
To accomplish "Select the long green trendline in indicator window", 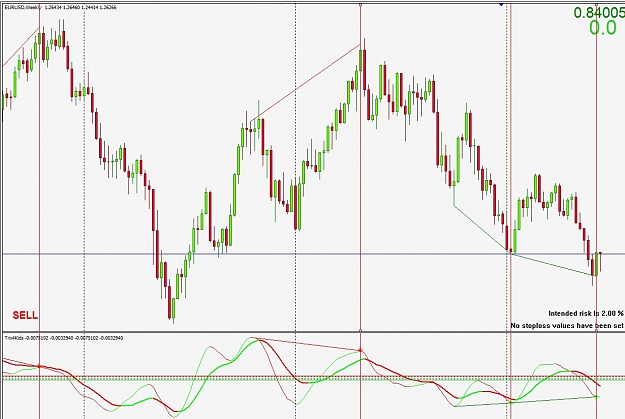I will [x=525, y=401].
